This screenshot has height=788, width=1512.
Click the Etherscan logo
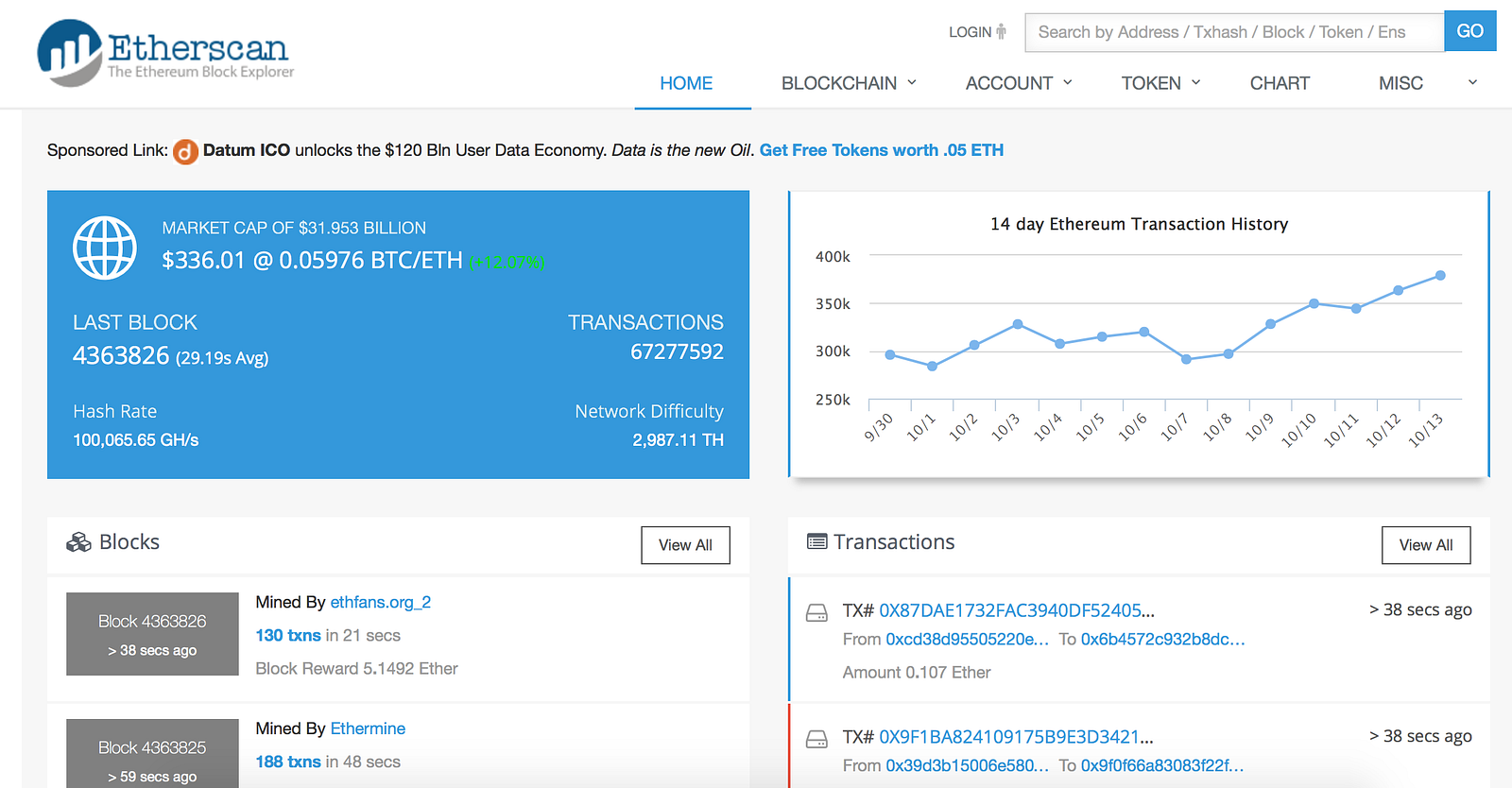pyautogui.click(x=165, y=53)
